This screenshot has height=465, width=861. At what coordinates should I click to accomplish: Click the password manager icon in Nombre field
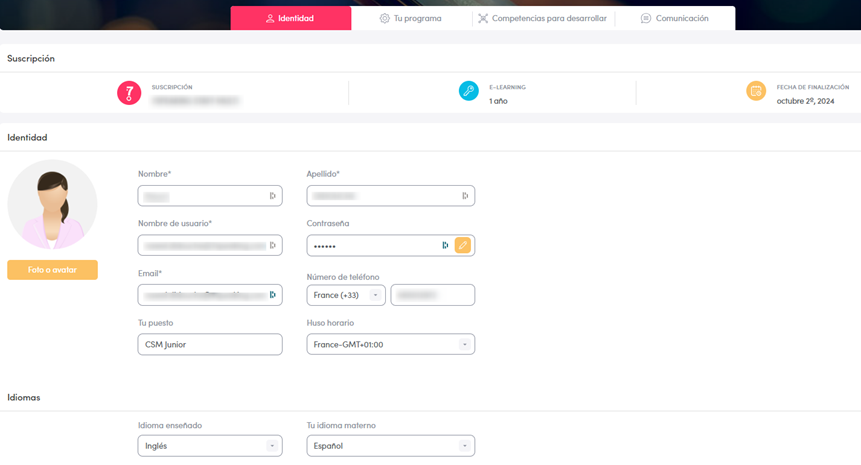click(x=272, y=196)
